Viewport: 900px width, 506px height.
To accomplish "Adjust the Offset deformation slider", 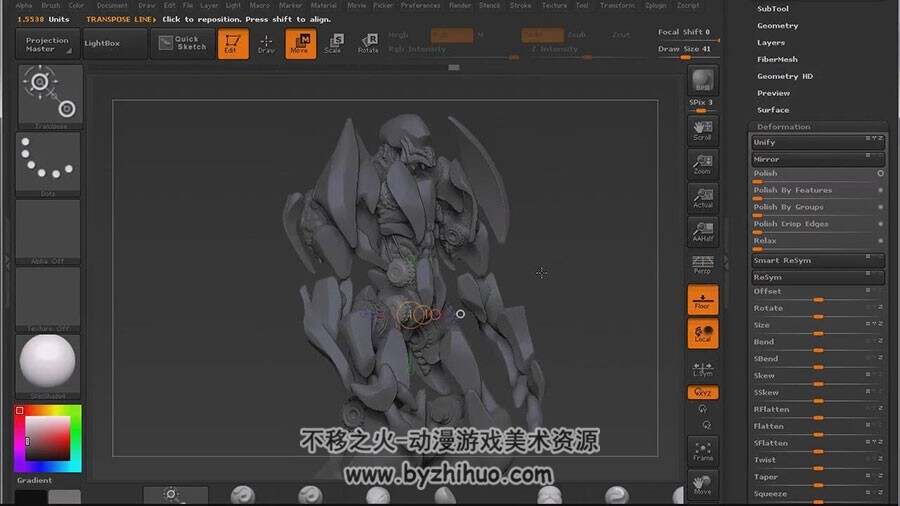I will coord(817,293).
